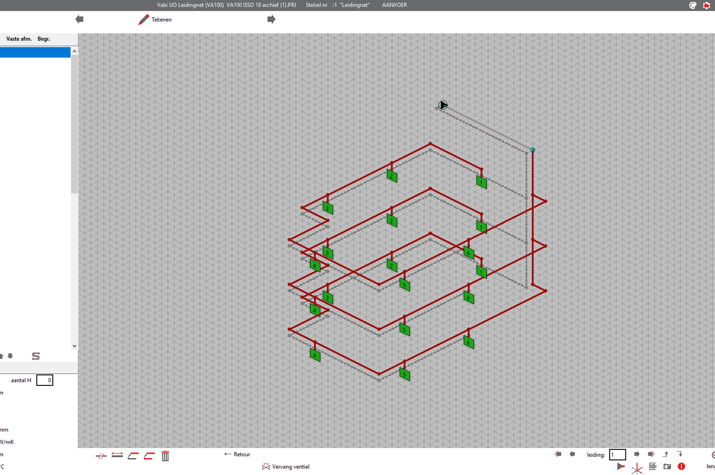The width and height of the screenshot is (715, 475).
Task: Click the up-turn arrow icon near leiding
Action: coord(666,454)
